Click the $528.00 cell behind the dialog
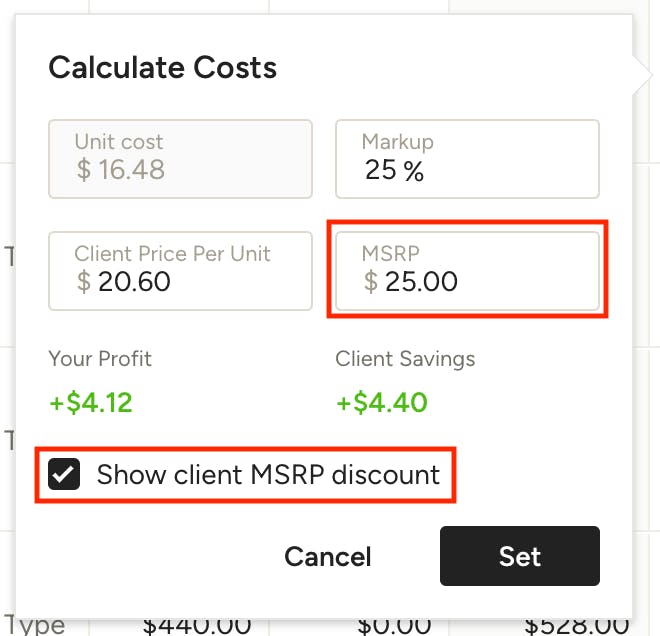Image resolution: width=660 pixels, height=636 pixels. (577, 626)
